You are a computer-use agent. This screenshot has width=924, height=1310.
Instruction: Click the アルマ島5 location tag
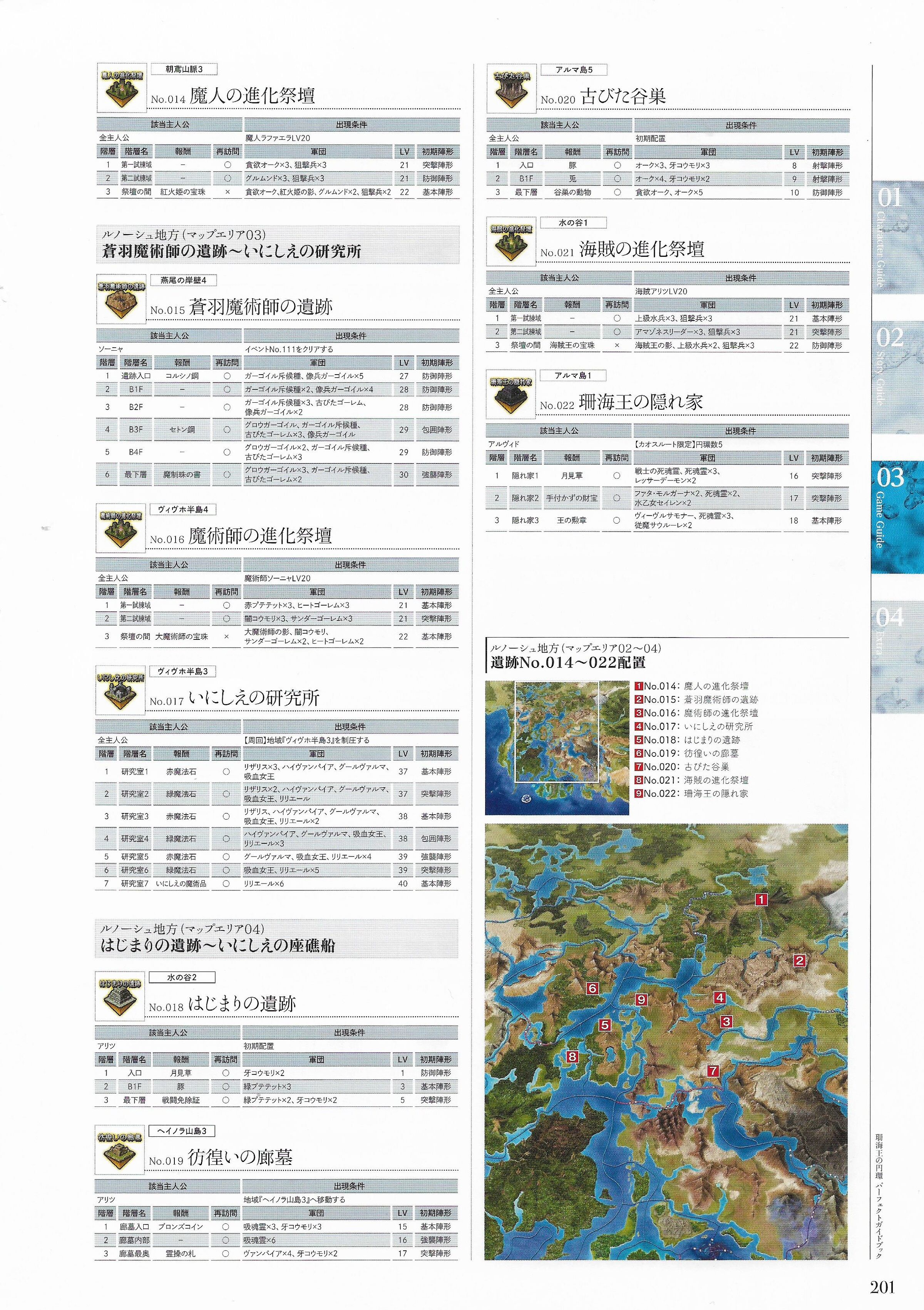(x=574, y=70)
